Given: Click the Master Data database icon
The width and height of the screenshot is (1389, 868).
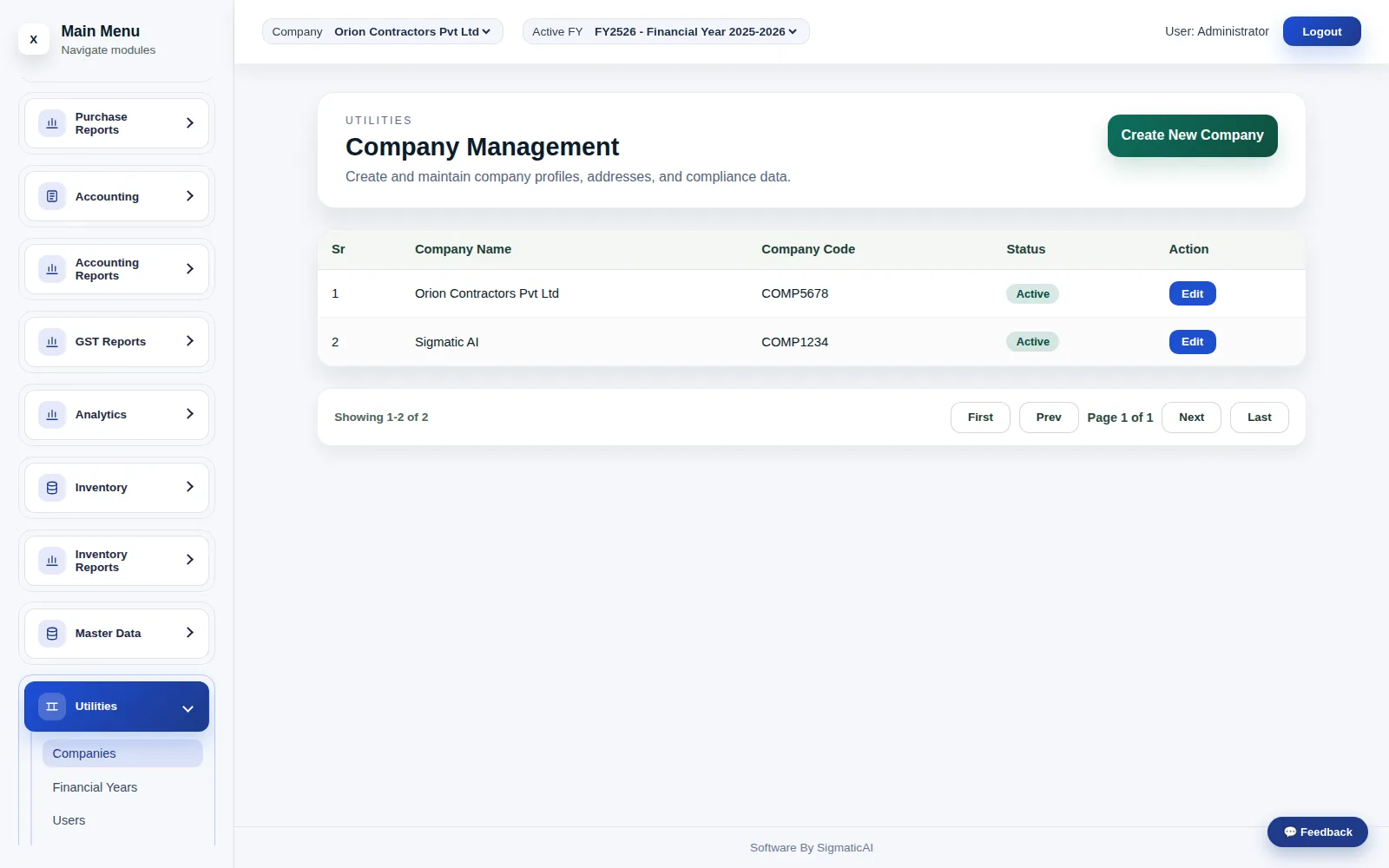Looking at the screenshot, I should click(x=52, y=634).
